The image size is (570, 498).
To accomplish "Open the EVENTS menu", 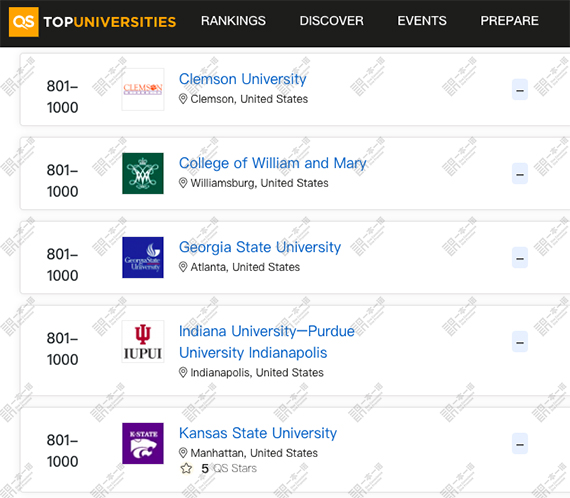I will tap(422, 21).
